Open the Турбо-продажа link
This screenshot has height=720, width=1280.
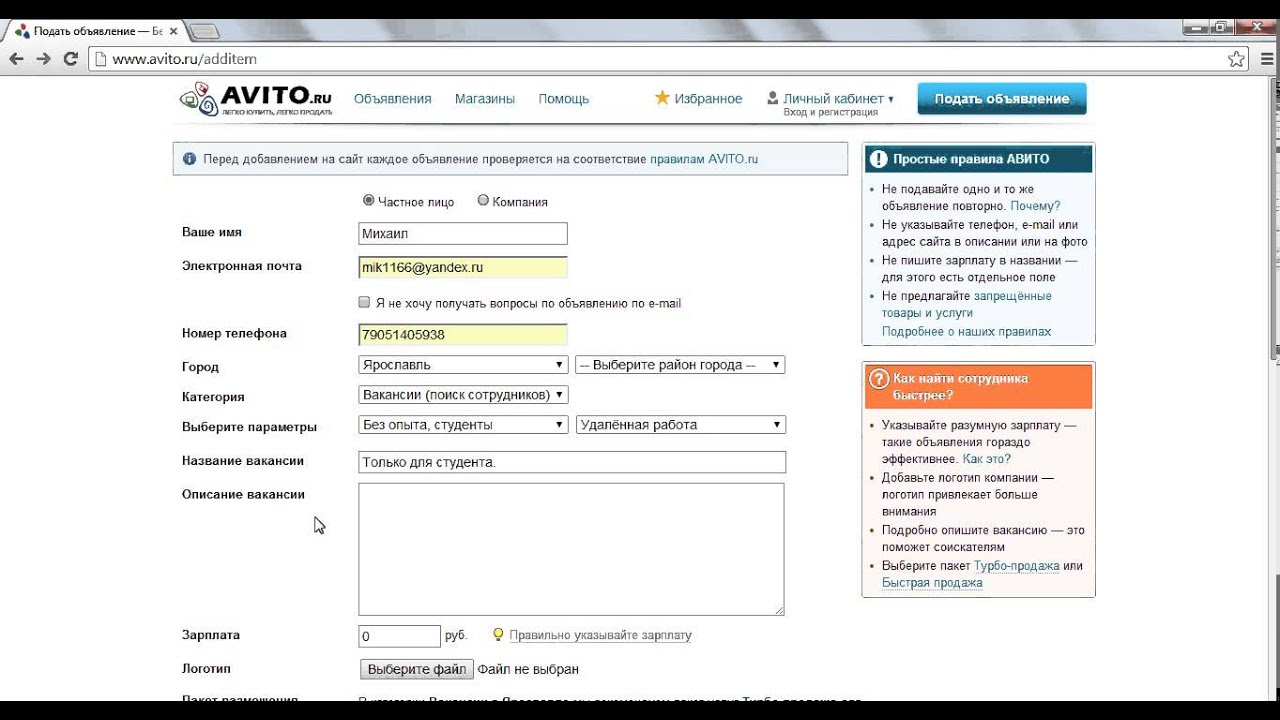pyautogui.click(x=1017, y=566)
